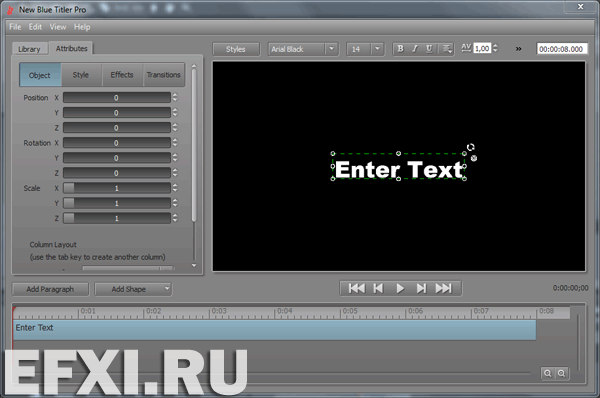Close the Titler Pro window
This screenshot has width=600, height=398.
[580, 7]
